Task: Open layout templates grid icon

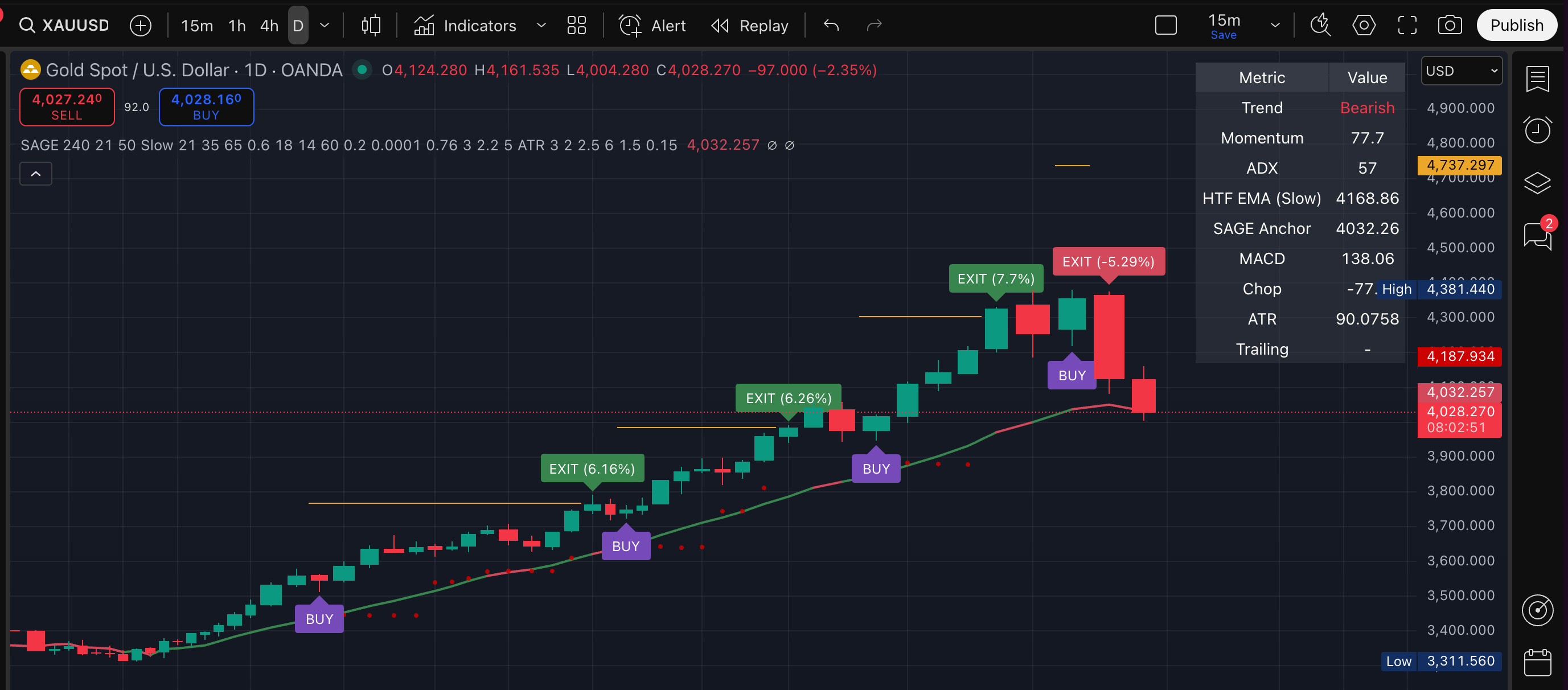Action: 576,25
